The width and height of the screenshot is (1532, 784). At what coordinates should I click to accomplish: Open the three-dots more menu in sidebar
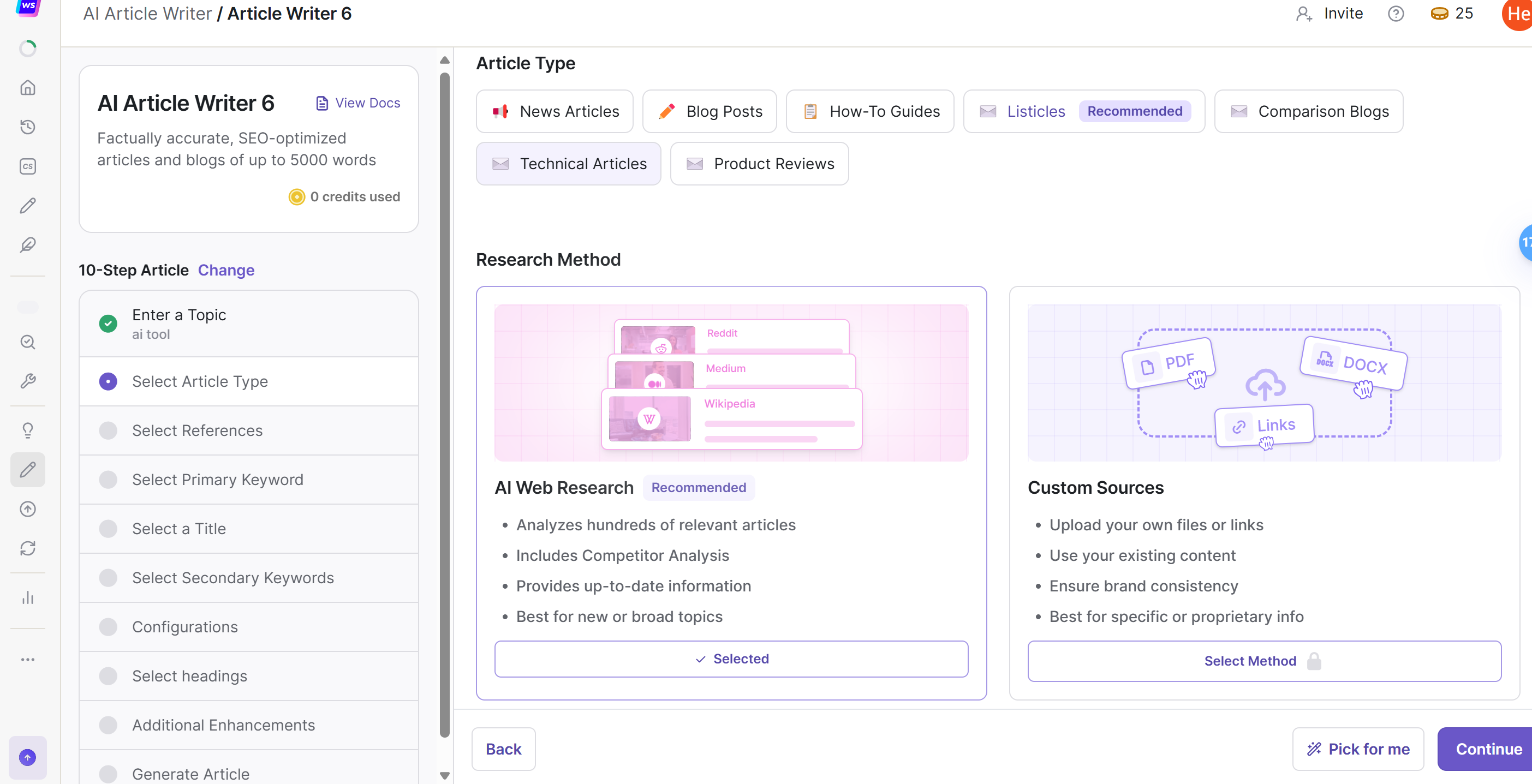coord(28,659)
